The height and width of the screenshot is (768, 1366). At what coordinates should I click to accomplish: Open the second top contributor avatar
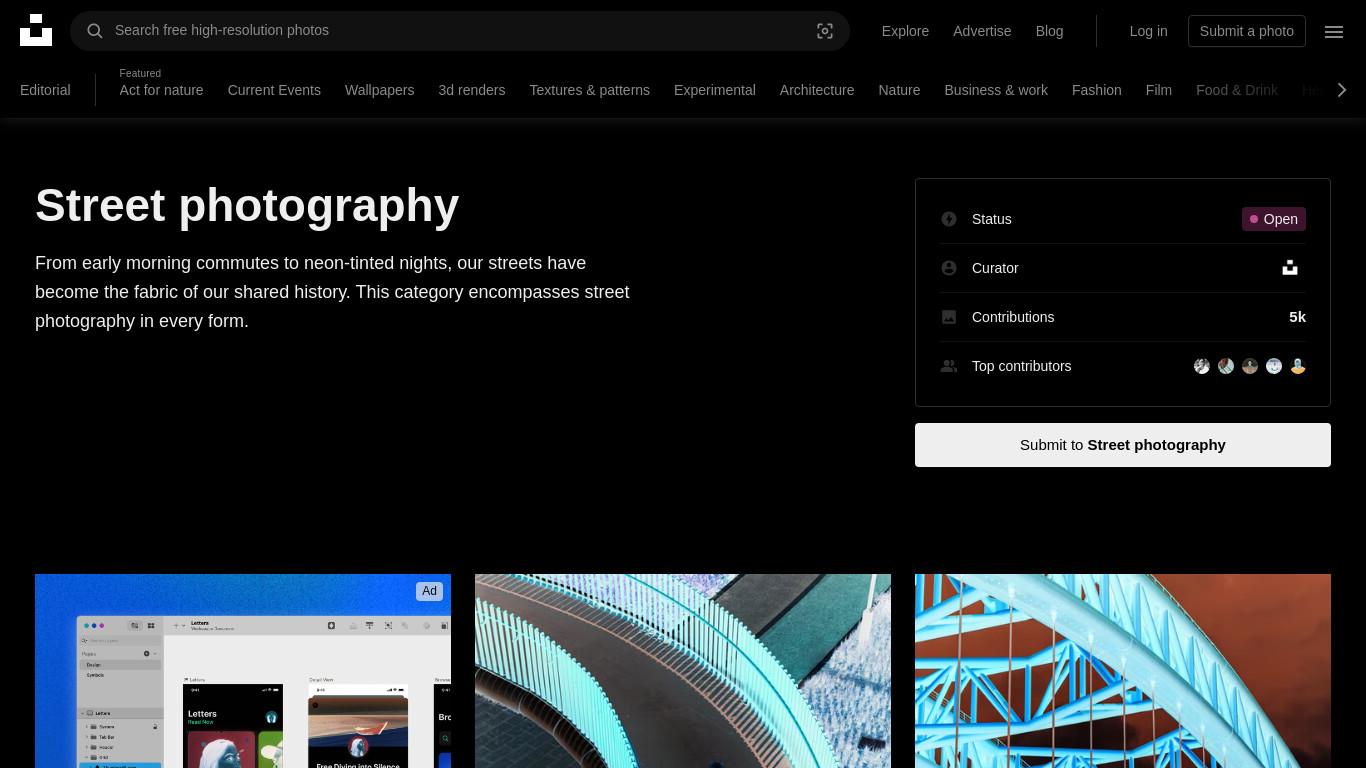tap(1226, 366)
